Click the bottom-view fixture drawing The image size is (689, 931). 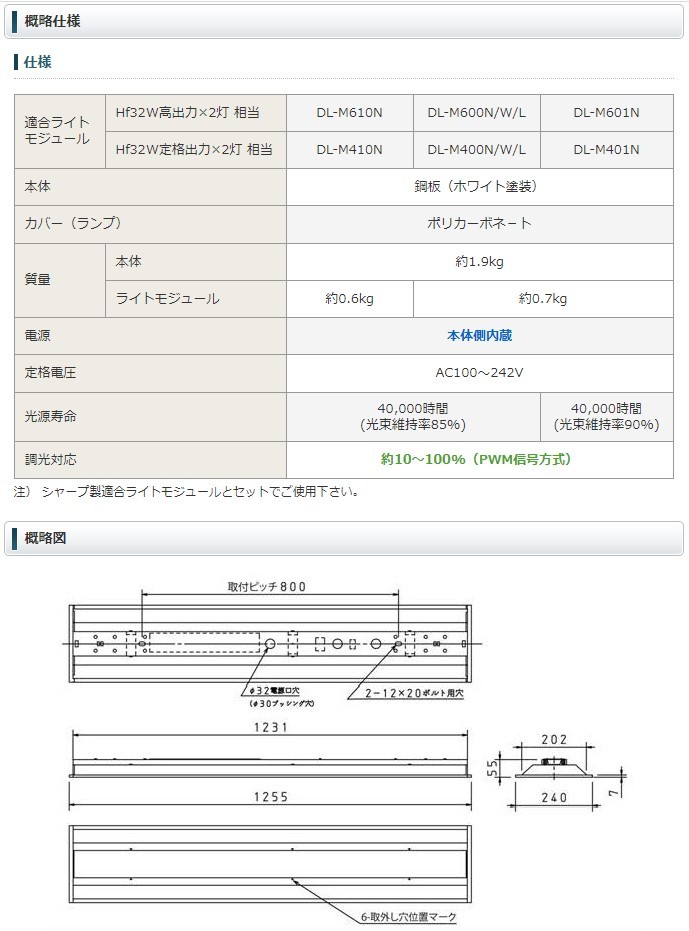[270, 864]
